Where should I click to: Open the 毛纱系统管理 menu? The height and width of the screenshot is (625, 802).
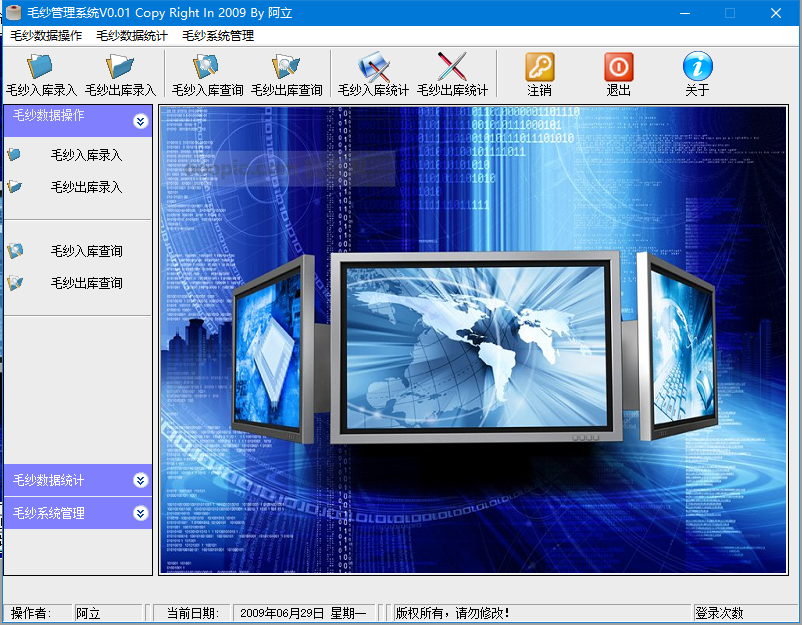pyautogui.click(x=218, y=36)
